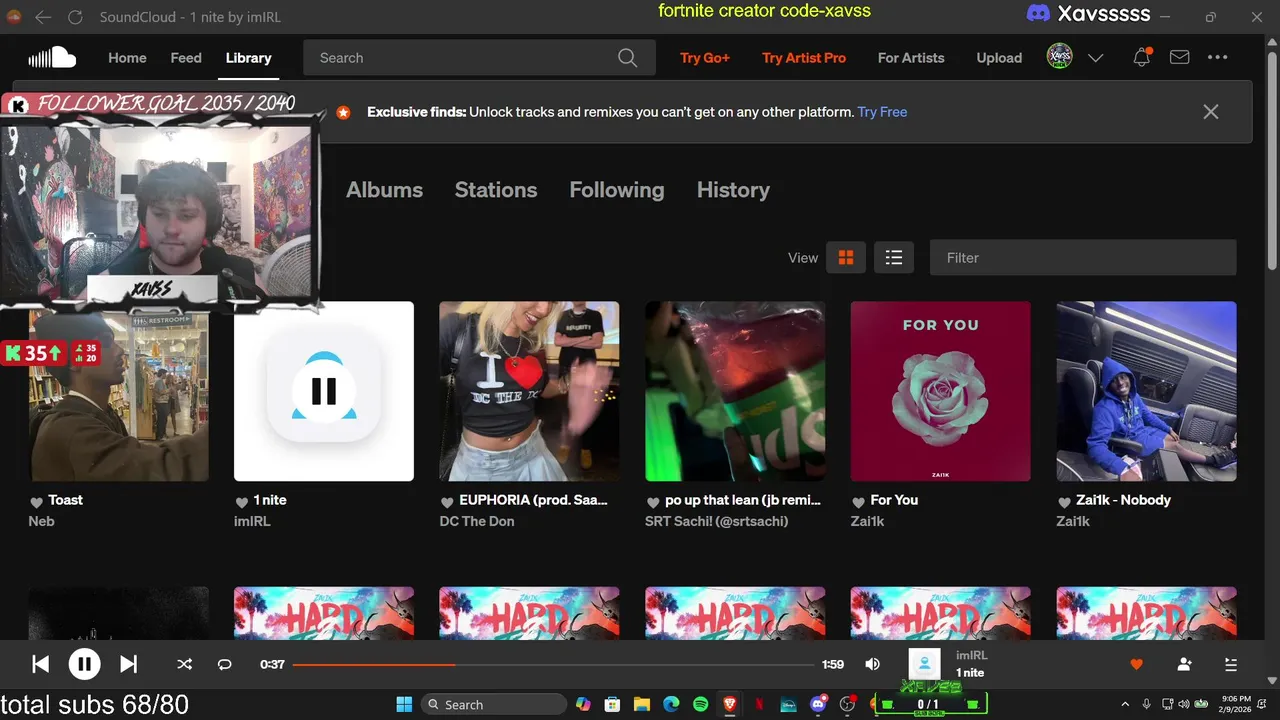The image size is (1280, 720).
Task: Toggle repeat in the player bar
Action: pos(224,664)
